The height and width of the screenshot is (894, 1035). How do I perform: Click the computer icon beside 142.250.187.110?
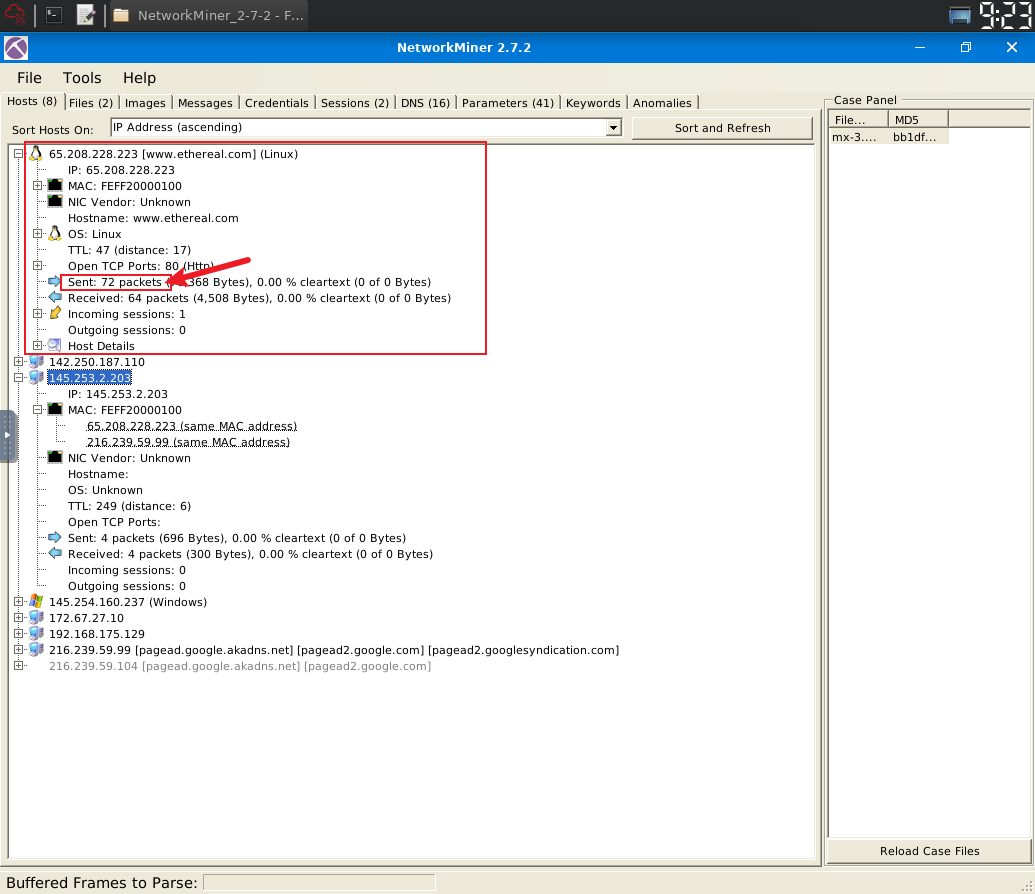pyautogui.click(x=36, y=361)
